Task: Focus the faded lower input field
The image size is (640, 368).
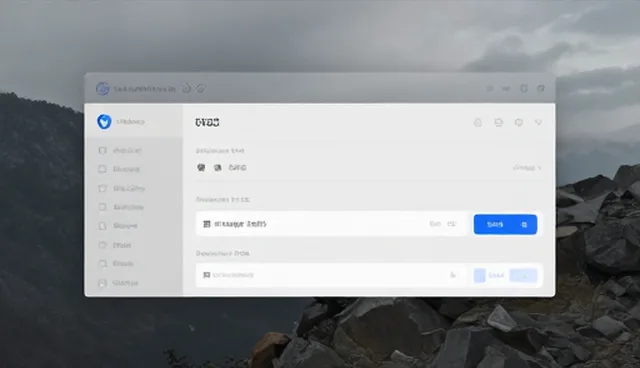Action: (x=331, y=275)
